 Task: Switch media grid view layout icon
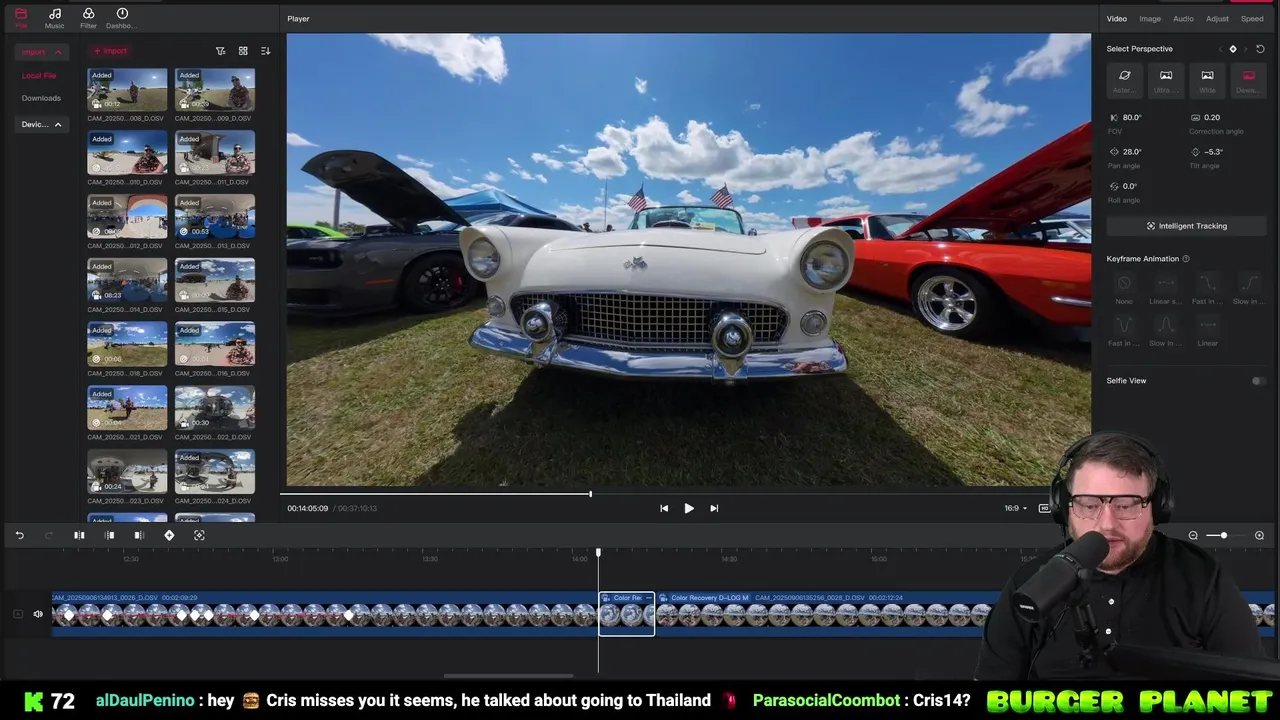tap(243, 51)
